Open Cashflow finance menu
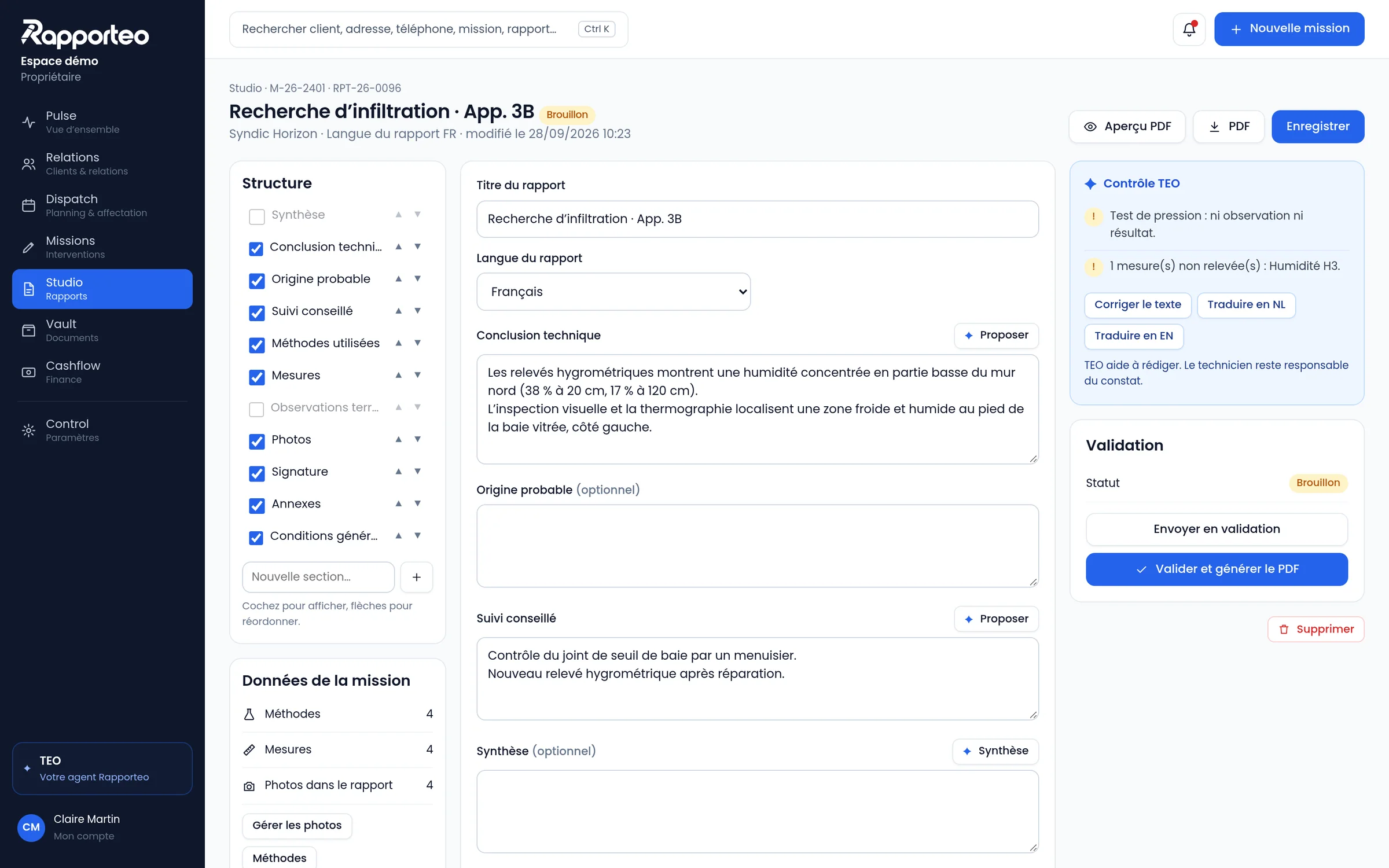The image size is (1389, 868). pyautogui.click(x=102, y=372)
